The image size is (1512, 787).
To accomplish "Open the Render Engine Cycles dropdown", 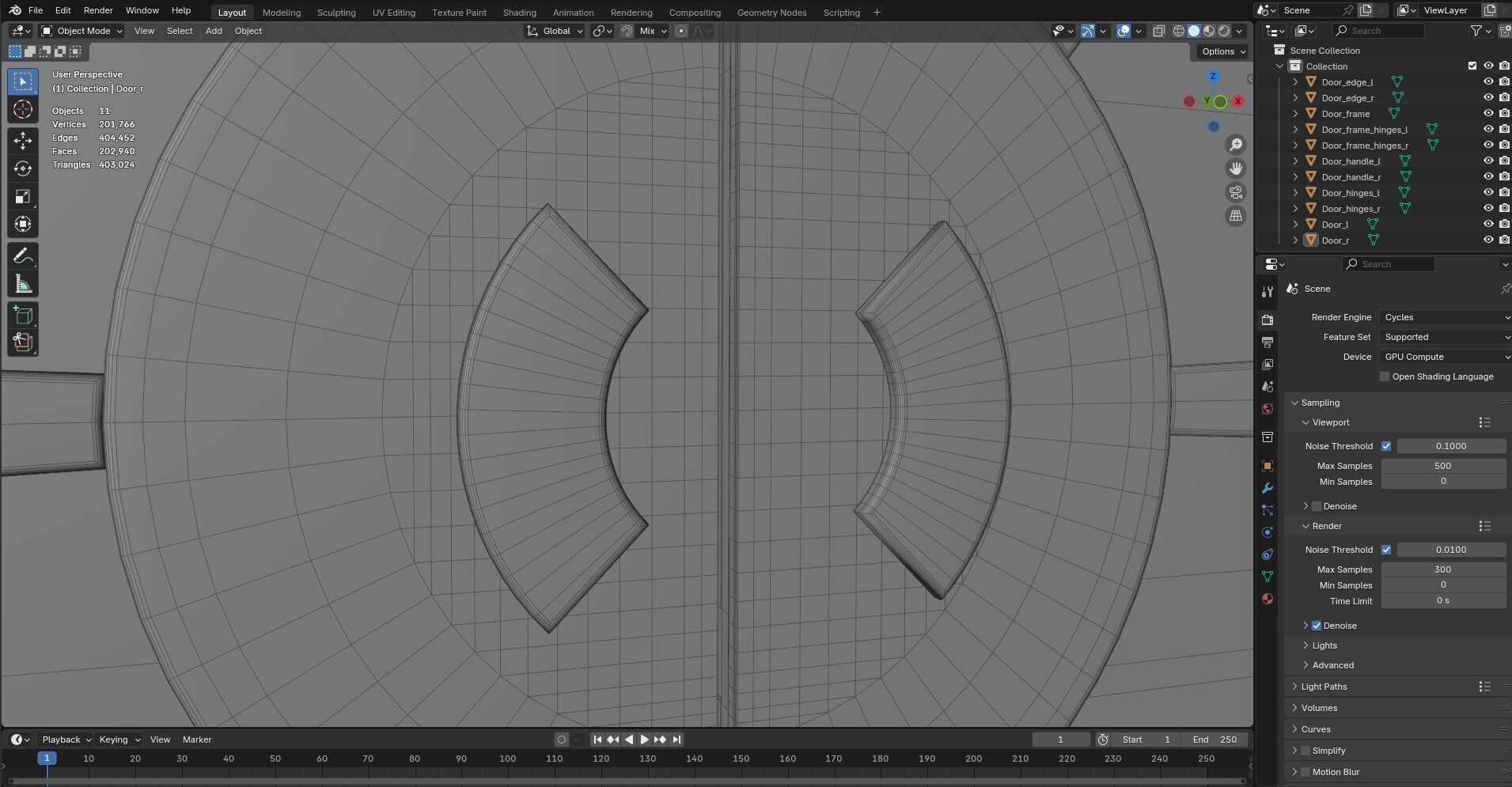I will tap(1446, 317).
